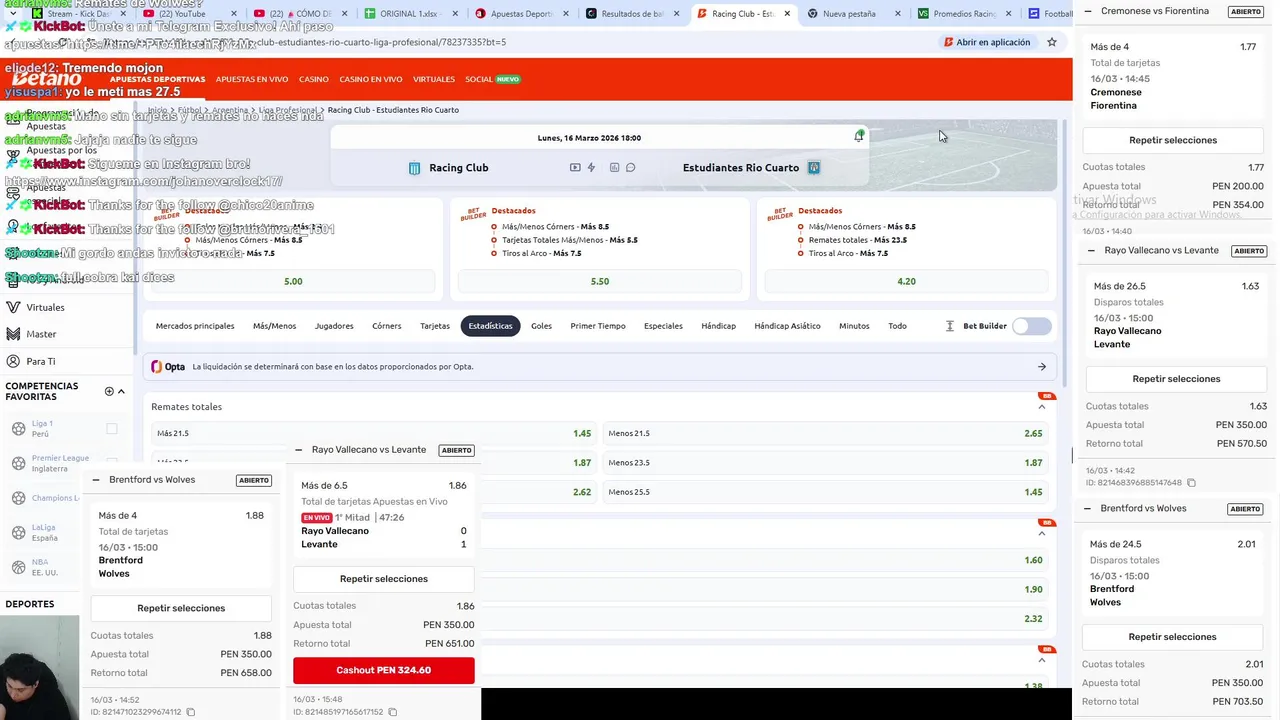
Task: Click the lightning bolt match icon
Action: point(592,168)
